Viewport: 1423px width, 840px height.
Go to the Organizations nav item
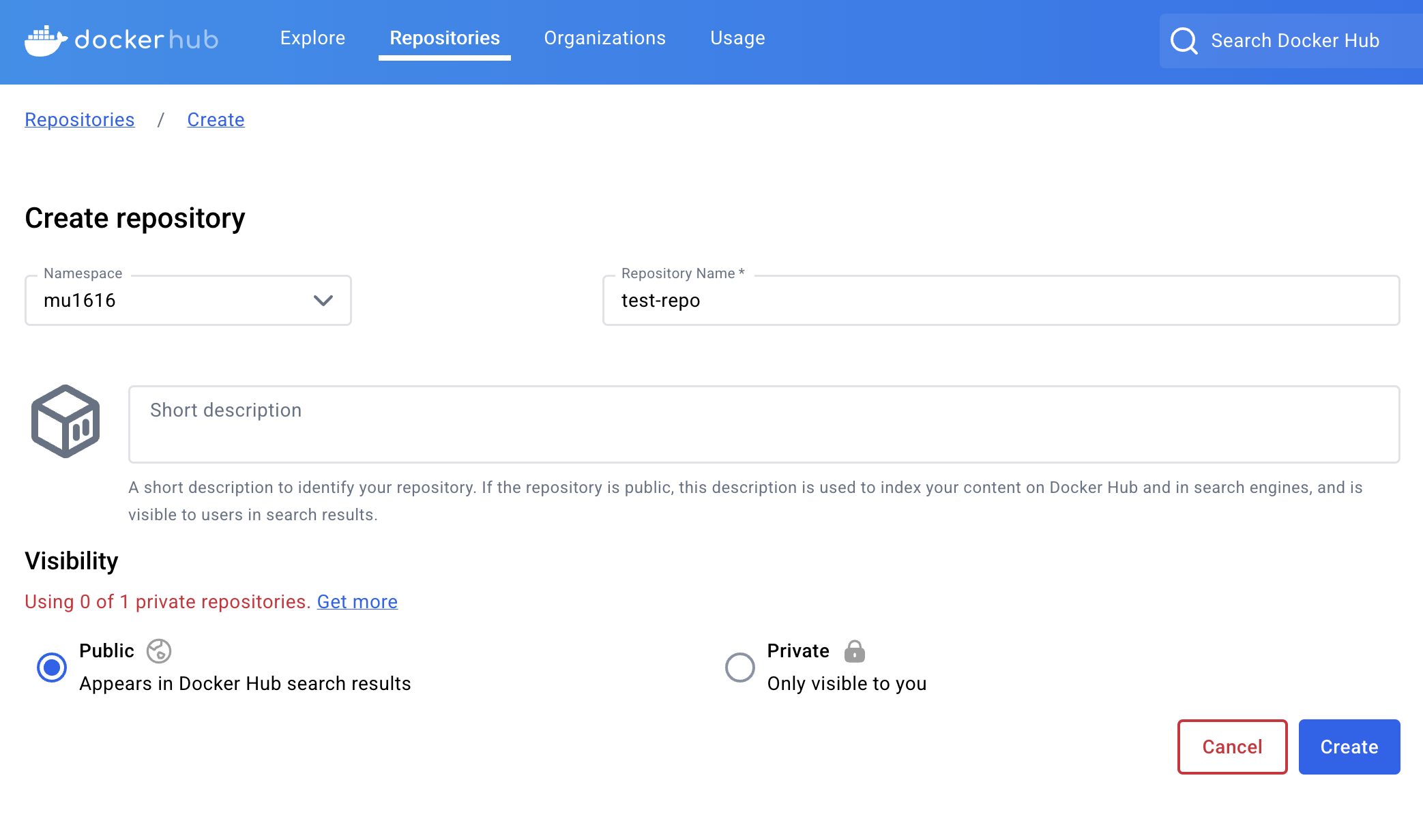(x=604, y=38)
